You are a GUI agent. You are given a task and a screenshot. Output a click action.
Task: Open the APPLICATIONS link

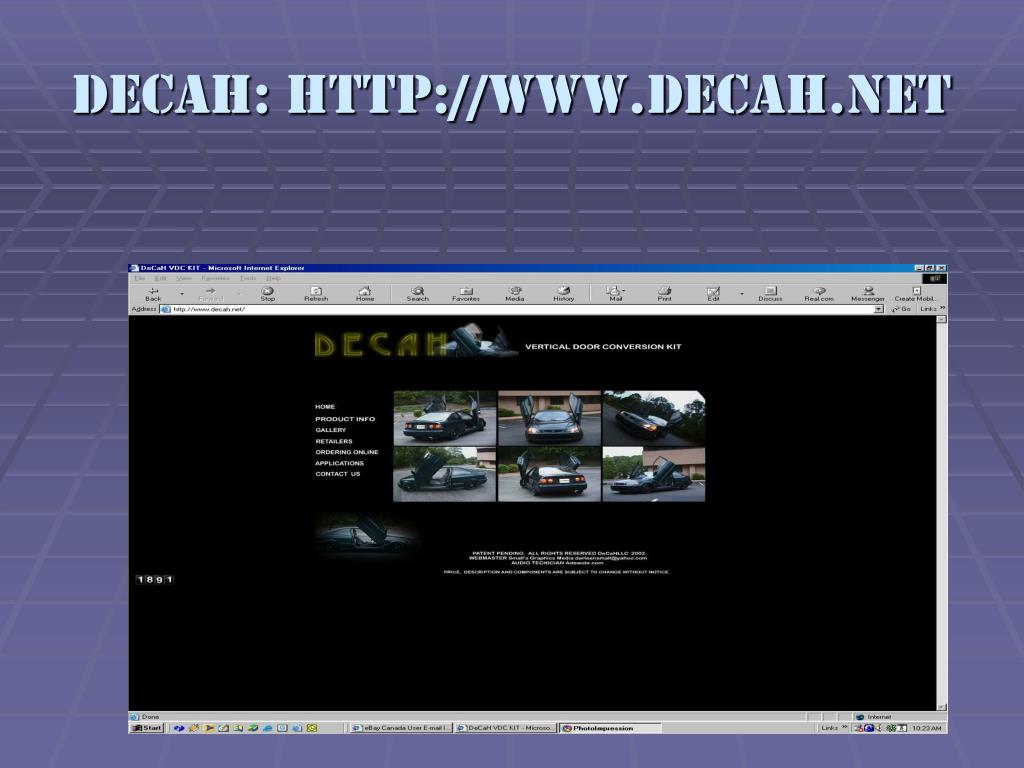pyautogui.click(x=339, y=463)
